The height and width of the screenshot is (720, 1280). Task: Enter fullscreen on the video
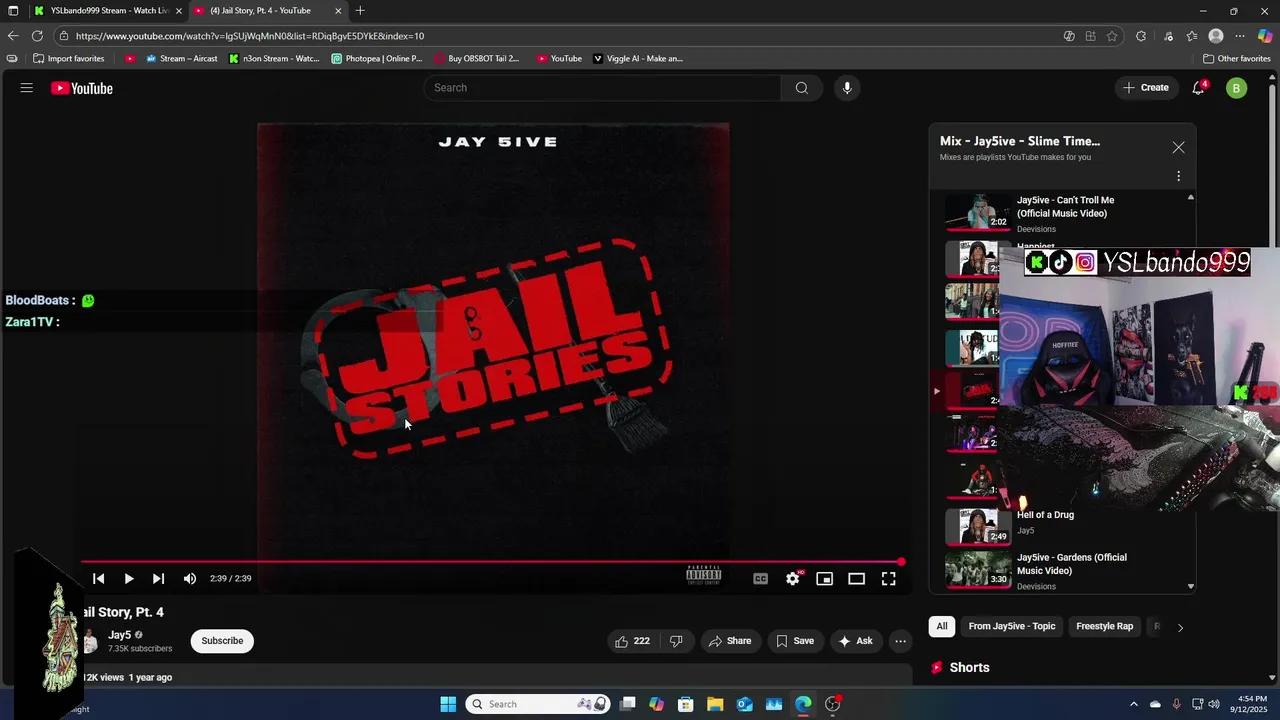(x=888, y=578)
